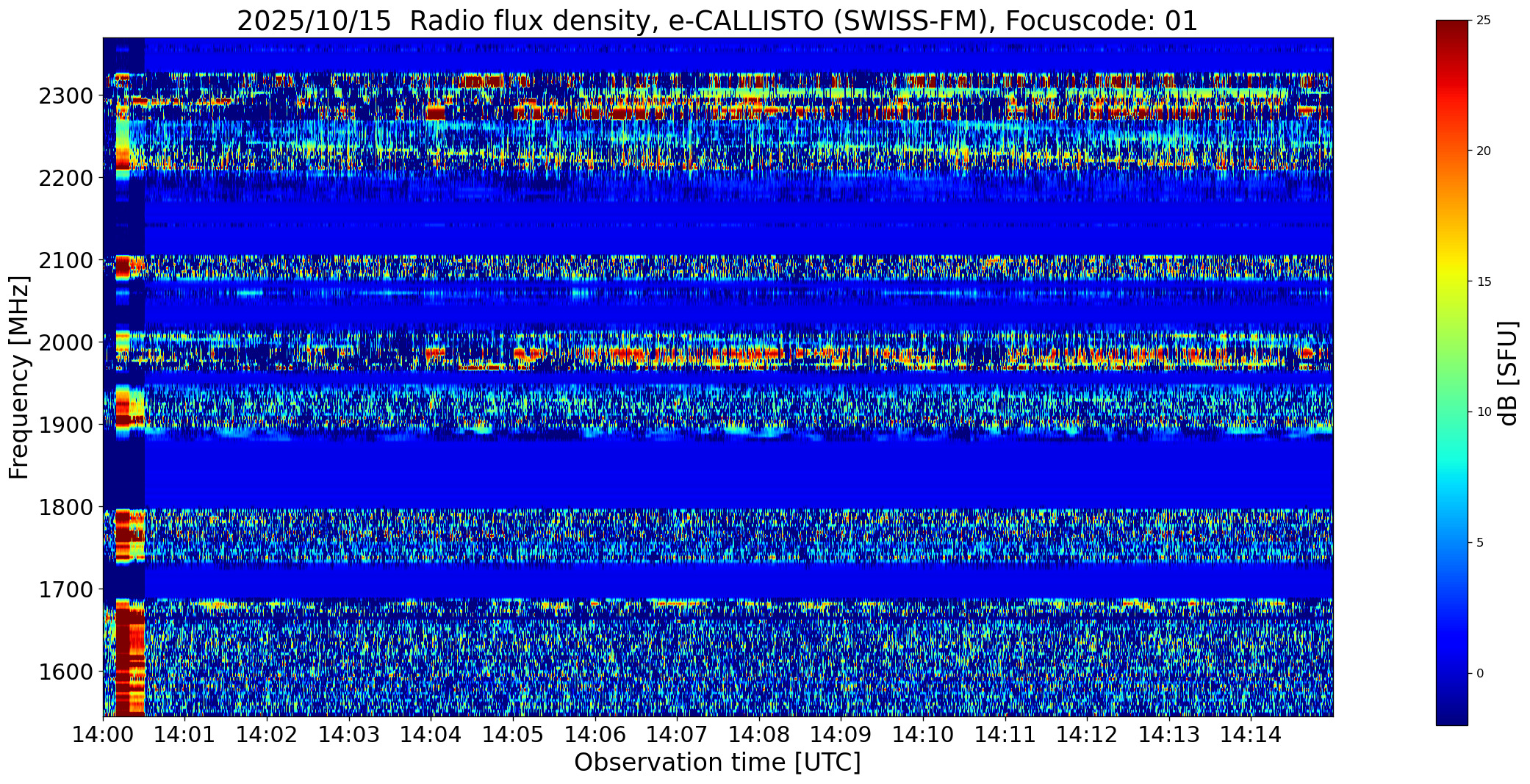Click the 'dB [SFU]' colorbar label
Image resolution: width=1530 pixels, height=784 pixels.
pyautogui.click(x=1508, y=373)
